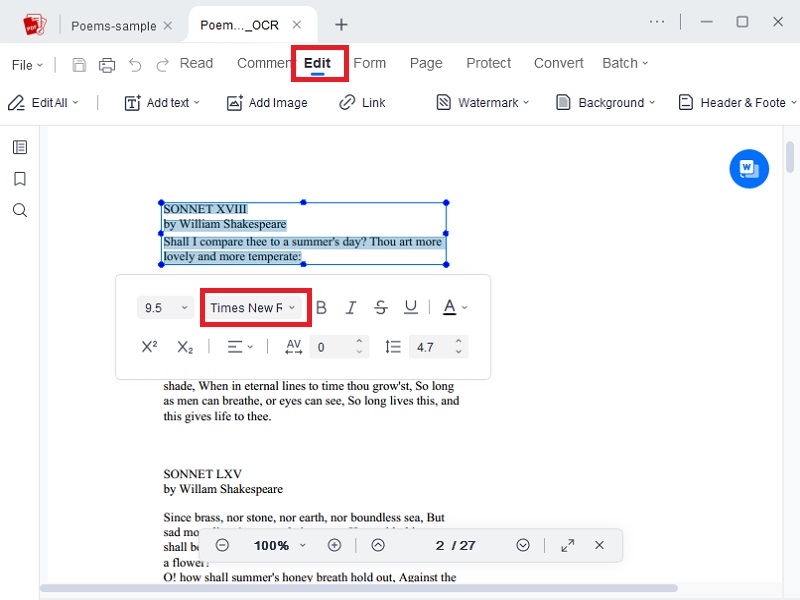
Task: Open the File menu
Action: point(27,65)
